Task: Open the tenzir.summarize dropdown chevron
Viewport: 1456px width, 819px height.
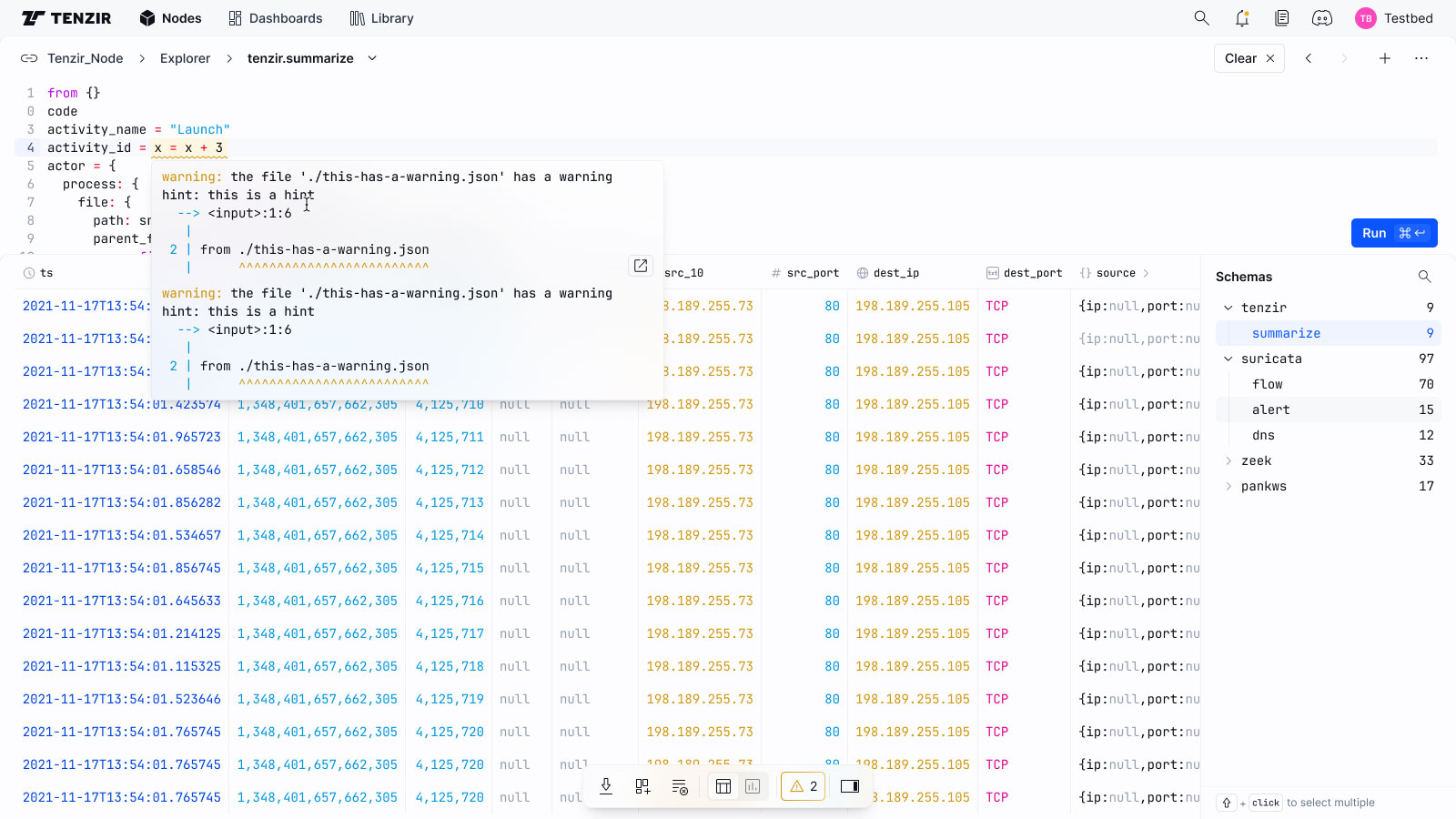Action: [372, 58]
